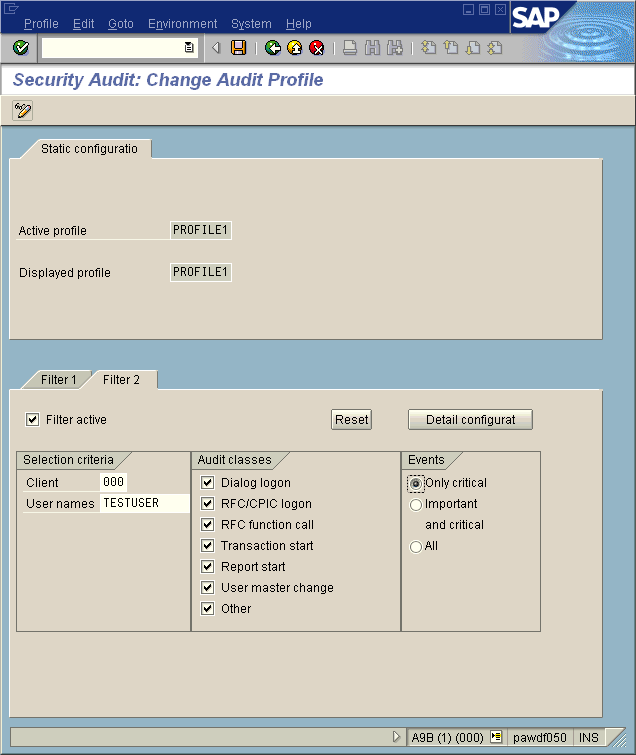Screen dimensions: 636x755
Task: Click the User names field TESTUSER
Action: pos(144,503)
